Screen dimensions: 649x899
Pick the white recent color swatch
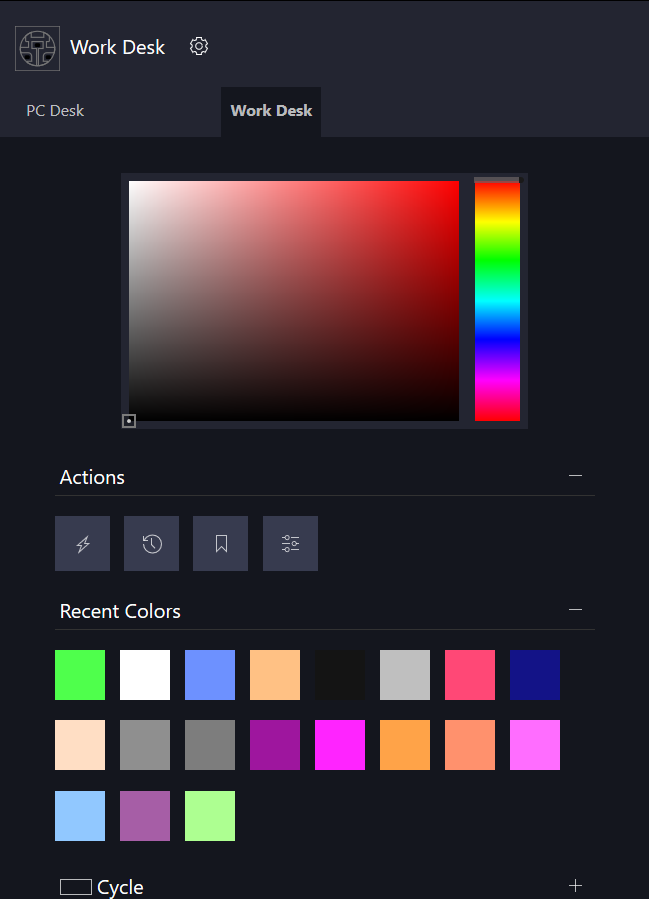[145, 675]
